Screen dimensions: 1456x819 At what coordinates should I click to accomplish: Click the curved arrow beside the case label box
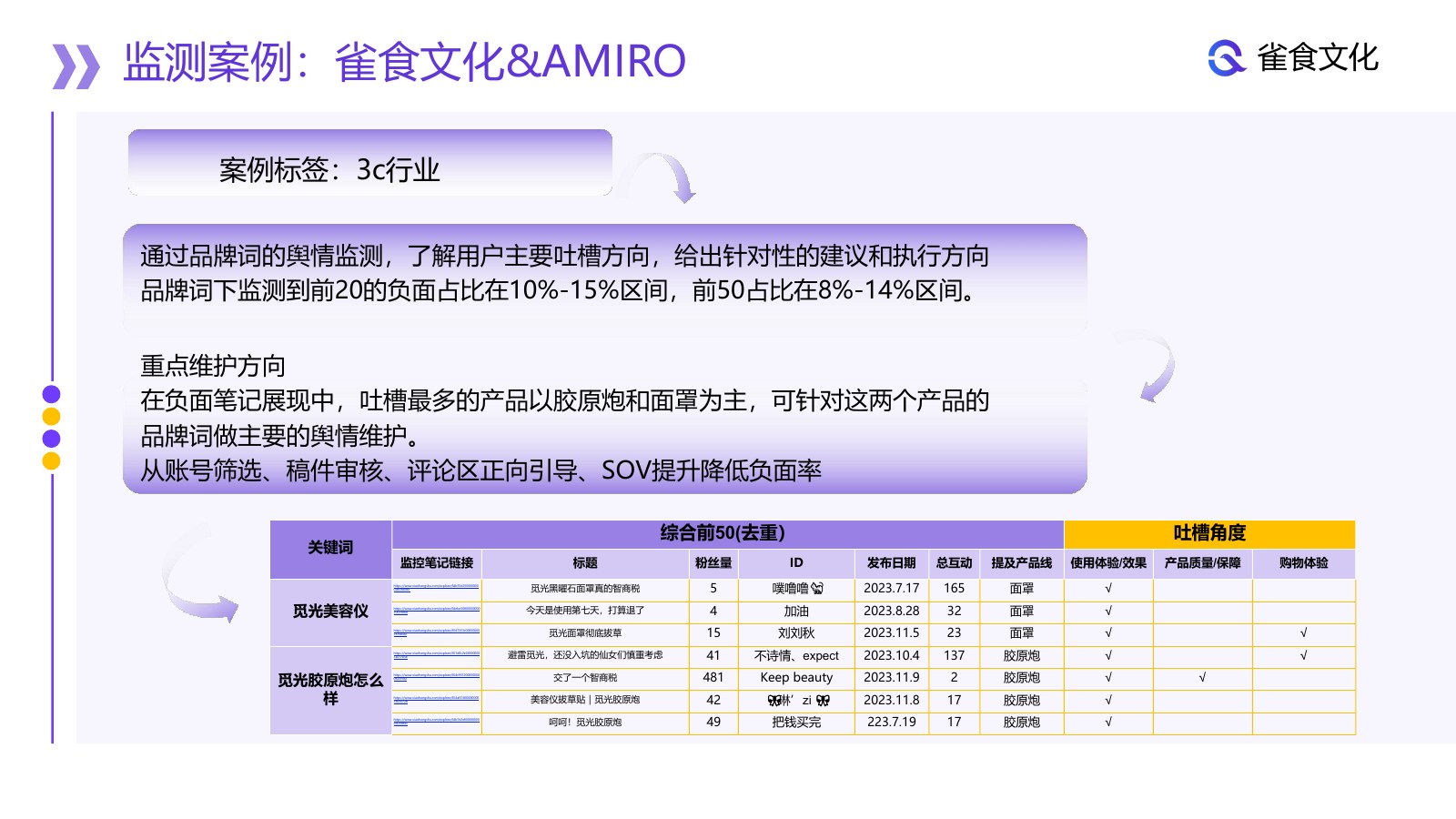[662, 177]
